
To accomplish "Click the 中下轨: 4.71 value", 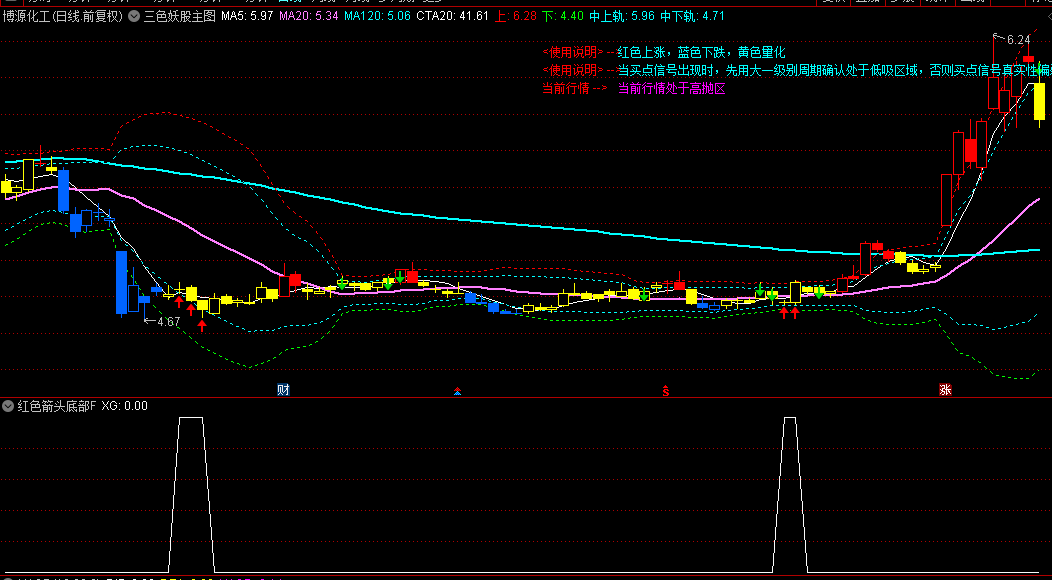I will [x=692, y=16].
